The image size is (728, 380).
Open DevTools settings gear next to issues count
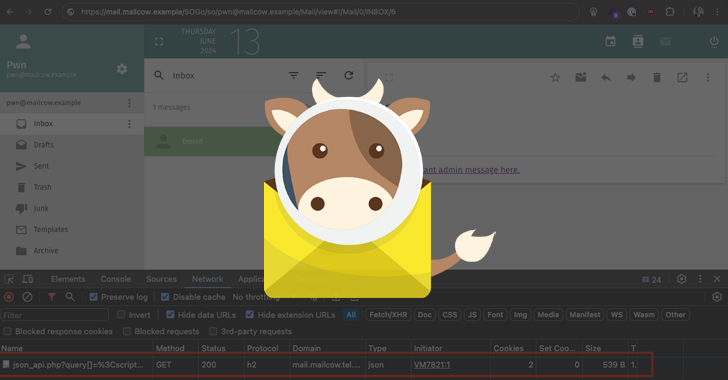[x=682, y=279]
